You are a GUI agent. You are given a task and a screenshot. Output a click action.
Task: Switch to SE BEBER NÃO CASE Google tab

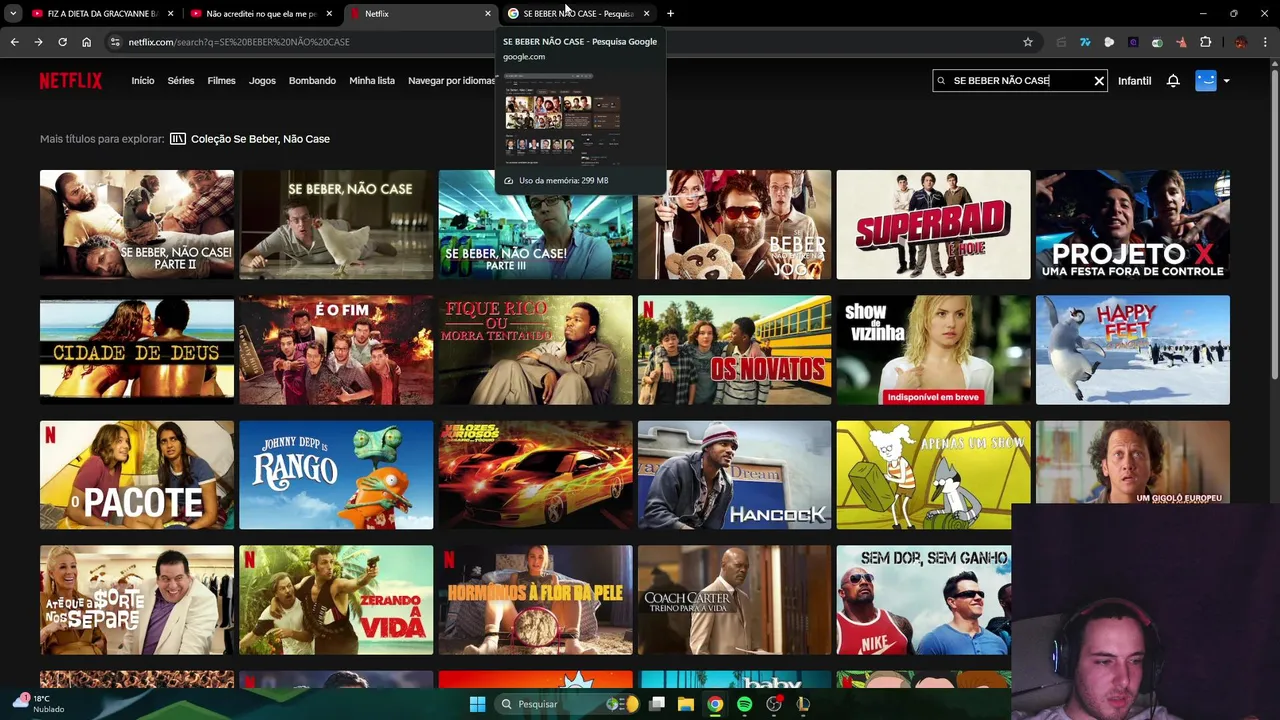click(x=579, y=13)
